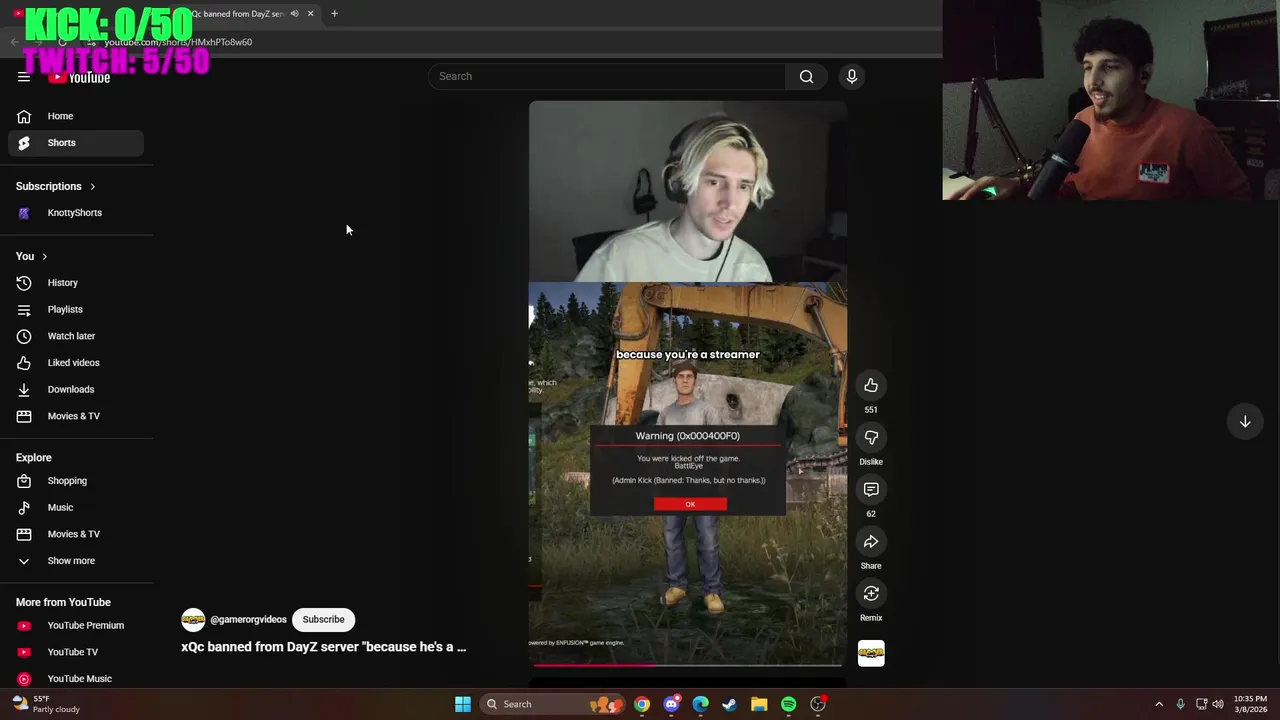Click the Share arrow icon
This screenshot has height=720, width=1280.
point(871,542)
